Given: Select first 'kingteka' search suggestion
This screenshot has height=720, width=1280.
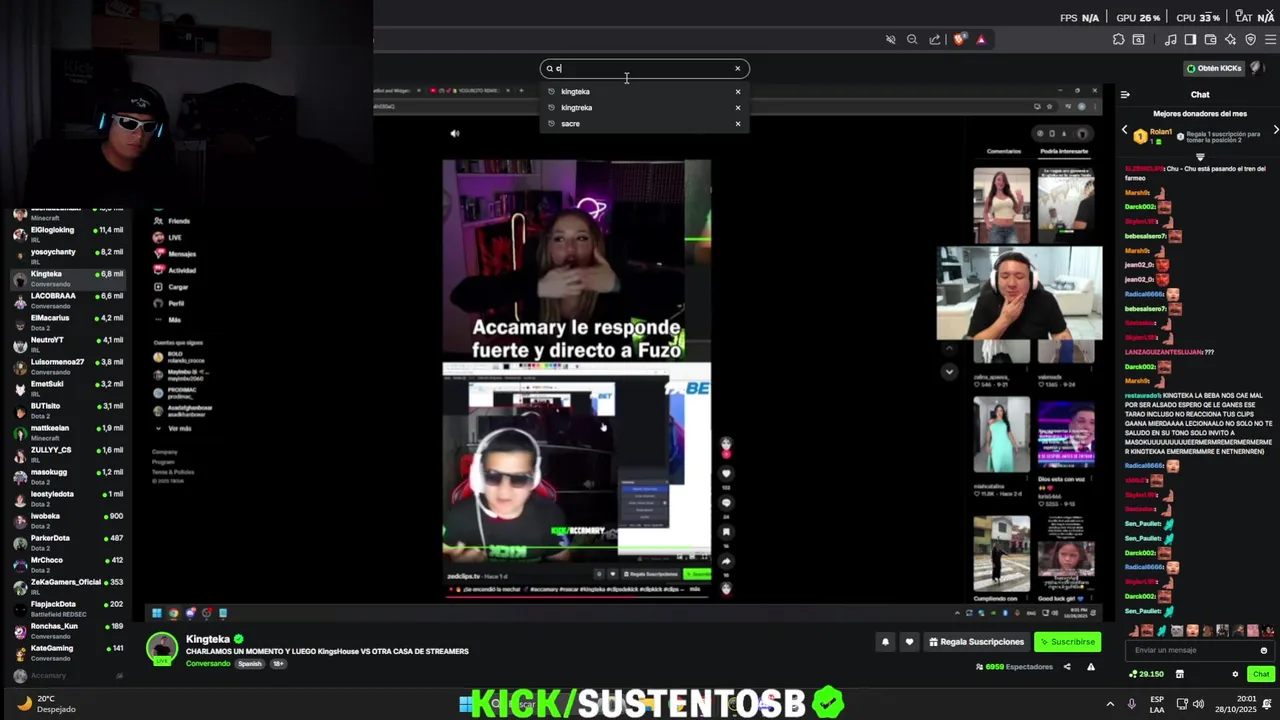Looking at the screenshot, I should 575,92.
